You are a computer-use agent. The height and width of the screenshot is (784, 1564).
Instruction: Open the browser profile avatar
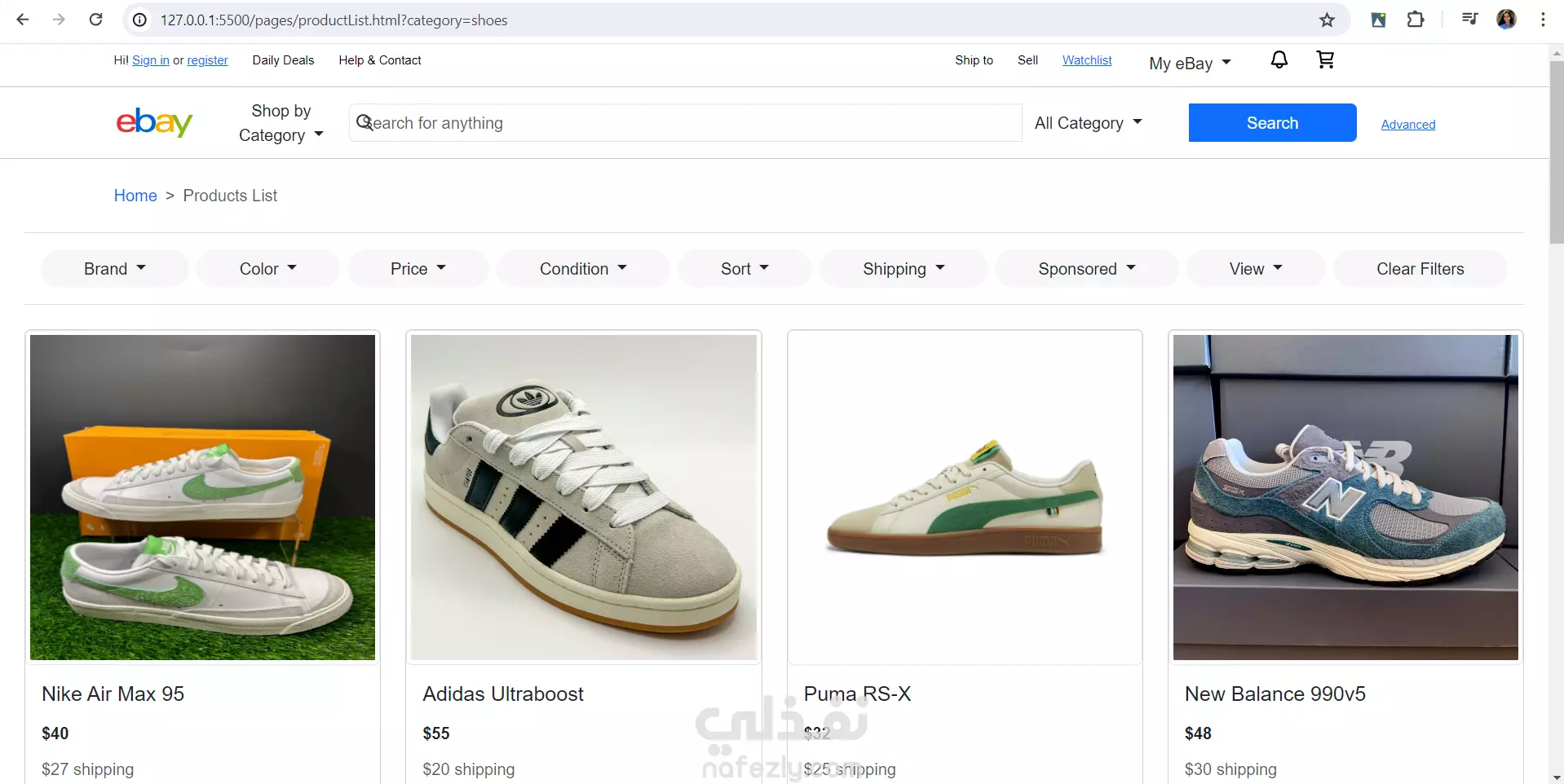point(1506,20)
